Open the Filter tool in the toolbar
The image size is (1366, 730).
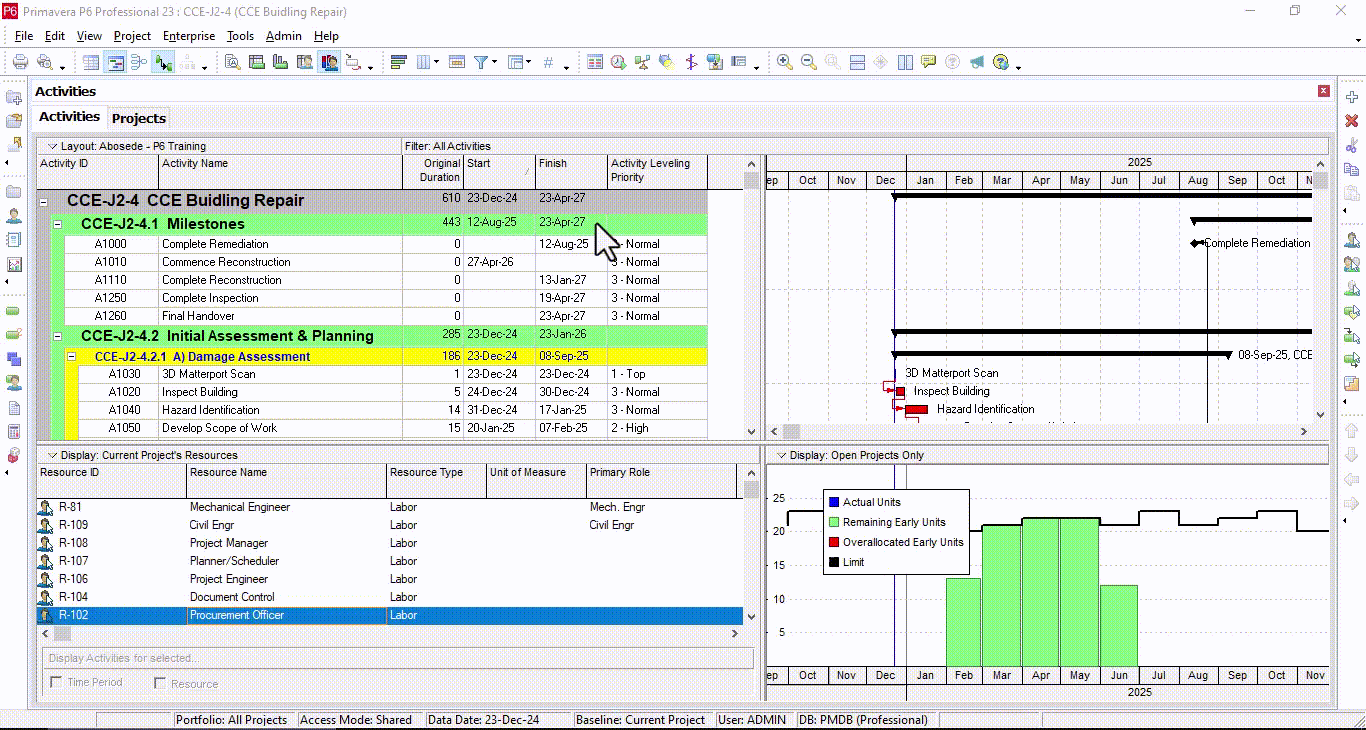481,62
